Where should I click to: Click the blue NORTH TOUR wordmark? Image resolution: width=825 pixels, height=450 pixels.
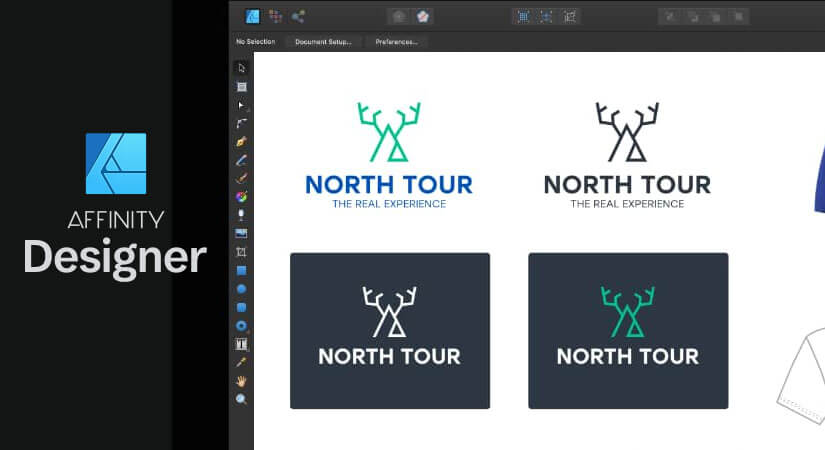point(389,185)
